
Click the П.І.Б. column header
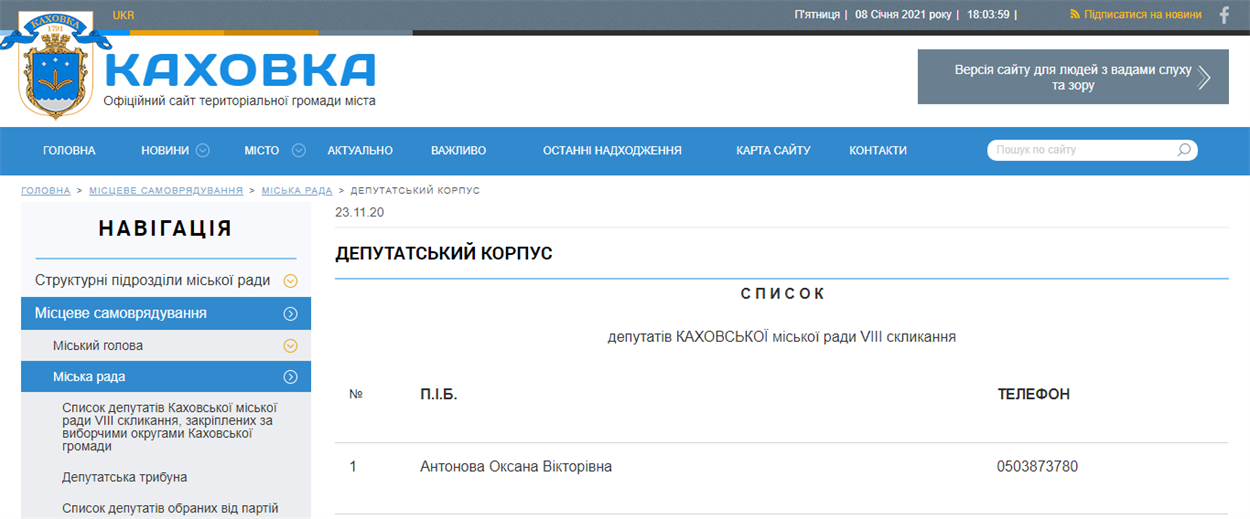(x=438, y=394)
